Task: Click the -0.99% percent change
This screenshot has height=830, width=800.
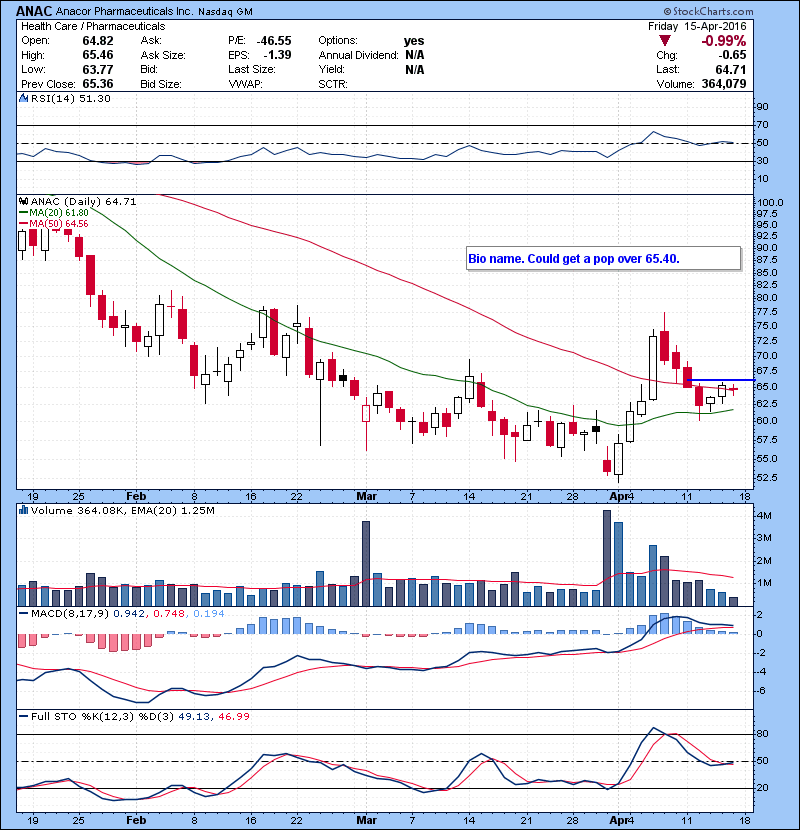Action: [723, 41]
